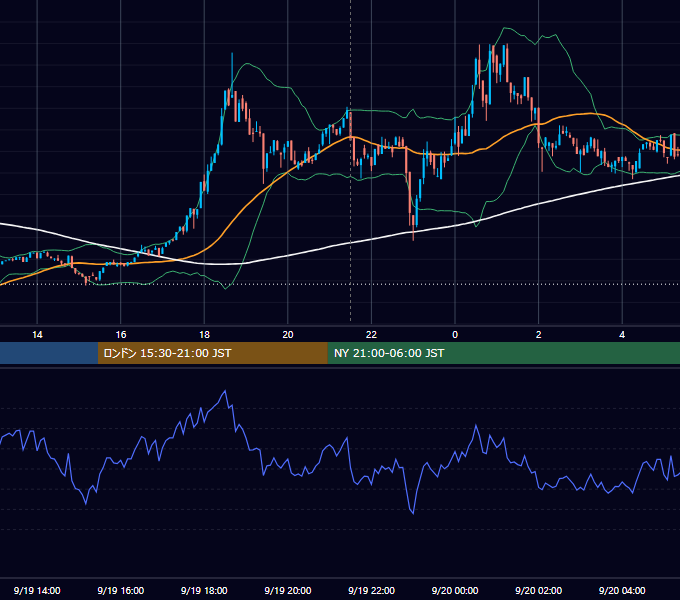Image resolution: width=680 pixels, height=600 pixels.
Task: Click the 9/19 18:00 date label
Action: coord(204,590)
